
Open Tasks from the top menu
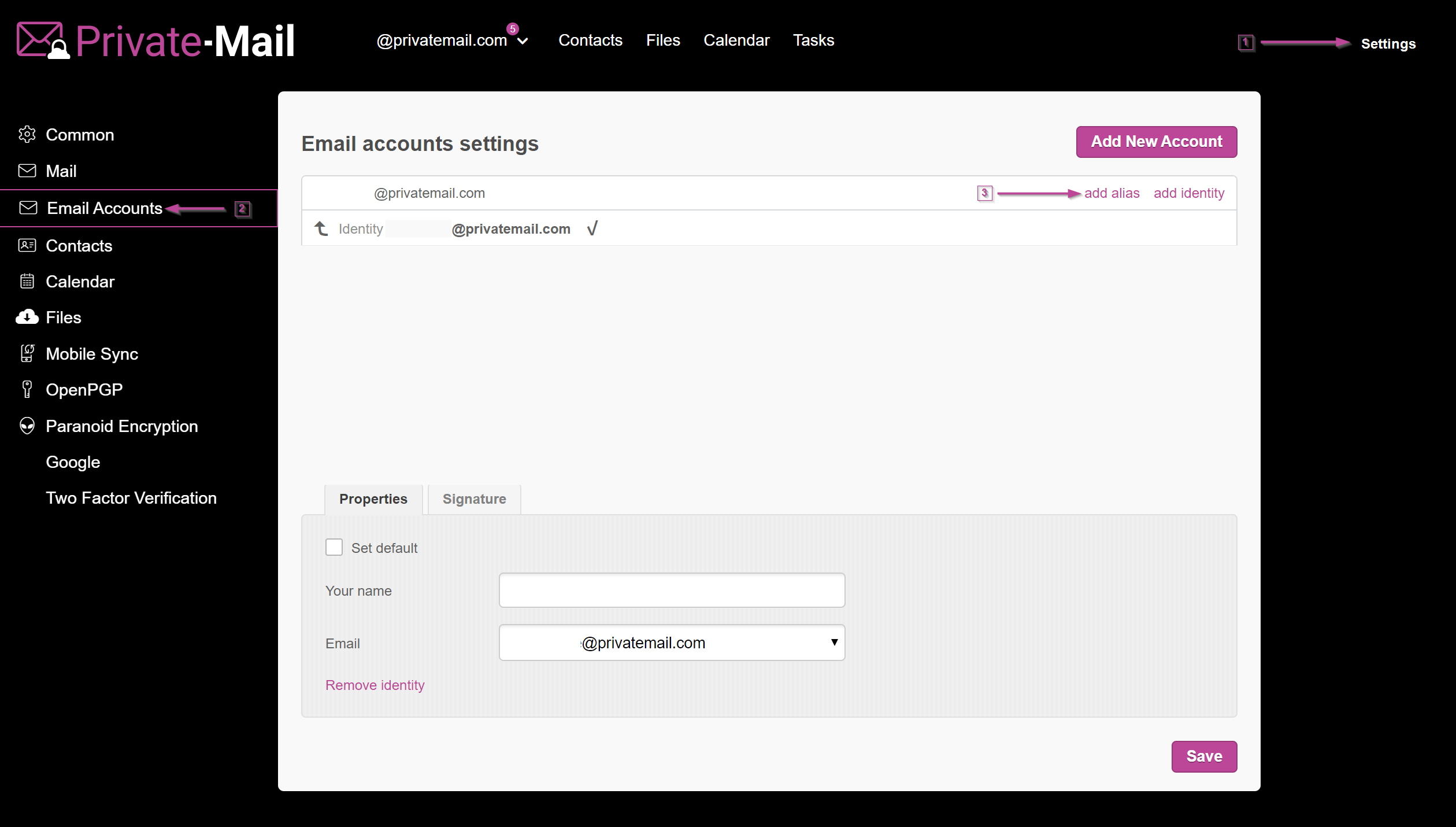(813, 40)
